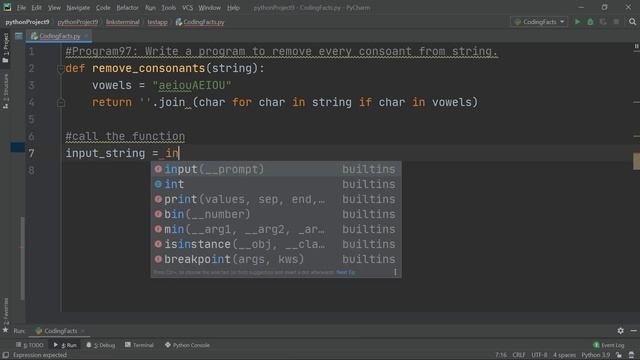Image resolution: width=640 pixels, height=360 pixels.
Task: Select input(__prompt) completion suggestion
Action: [x=276, y=169]
